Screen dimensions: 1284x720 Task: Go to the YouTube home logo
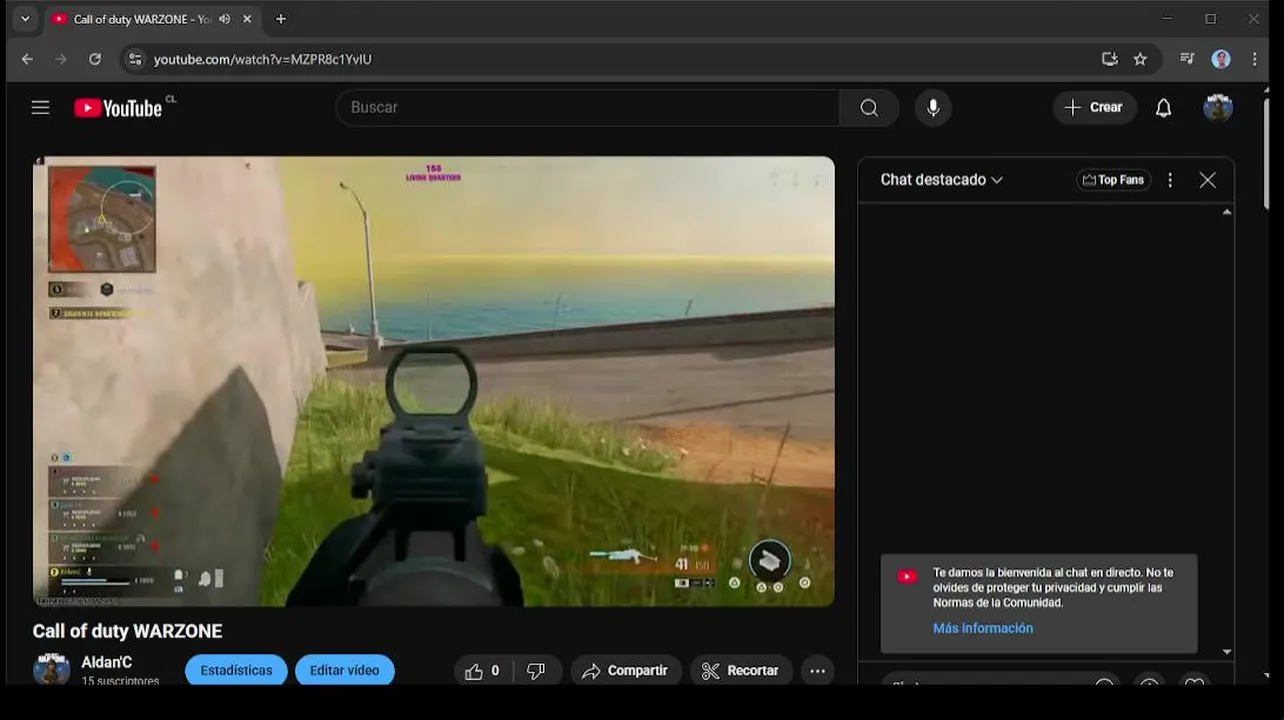(118, 108)
